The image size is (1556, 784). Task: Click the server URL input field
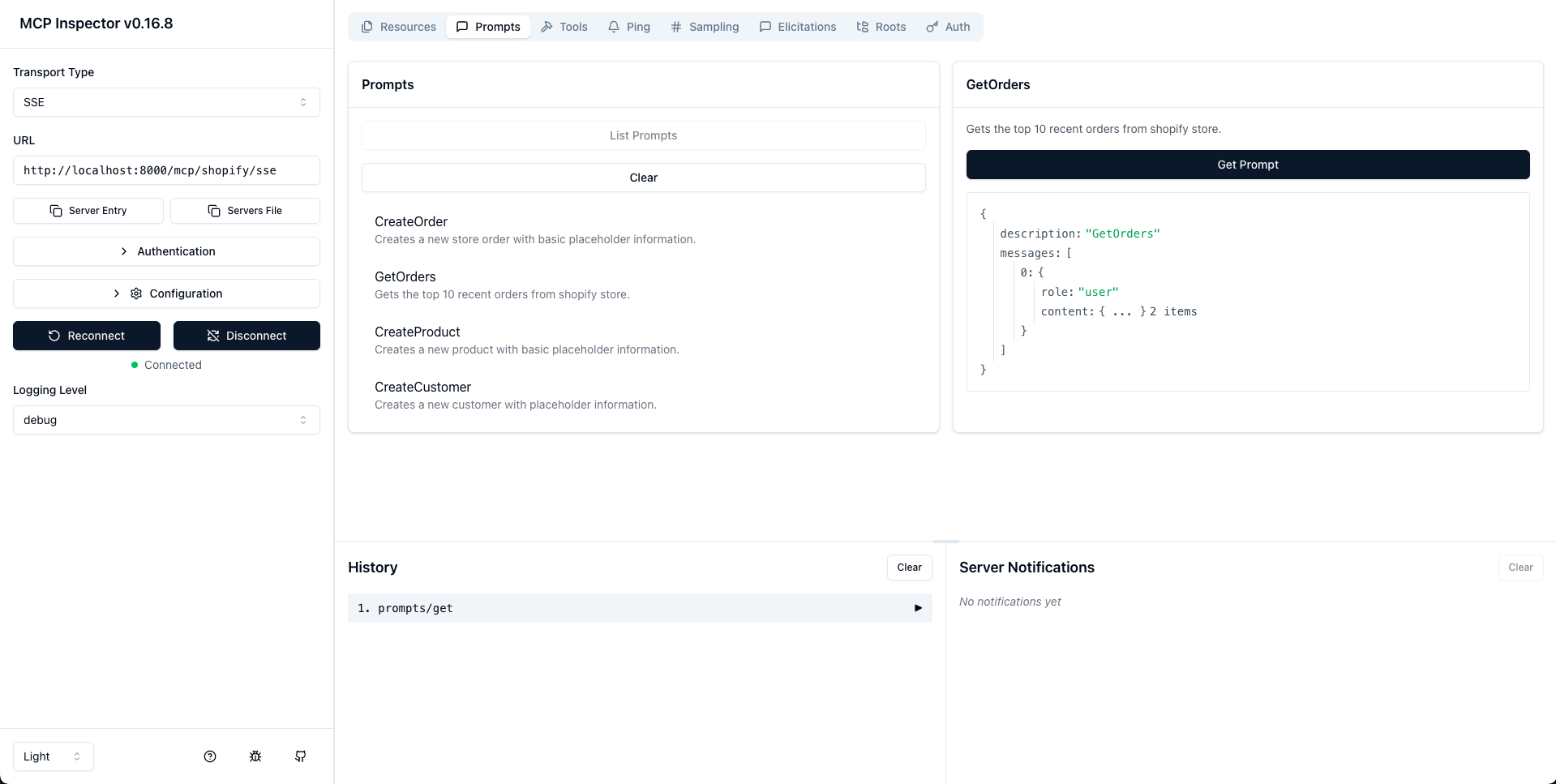(x=166, y=170)
